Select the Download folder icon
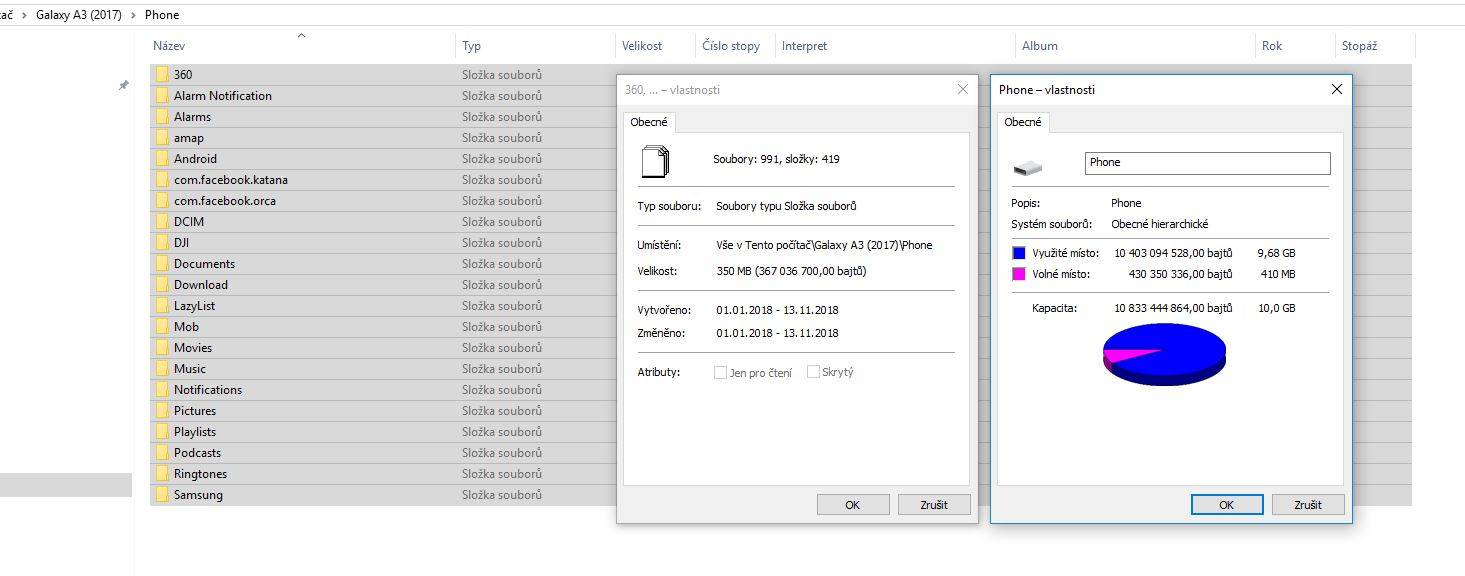The image size is (1465, 576). (161, 285)
